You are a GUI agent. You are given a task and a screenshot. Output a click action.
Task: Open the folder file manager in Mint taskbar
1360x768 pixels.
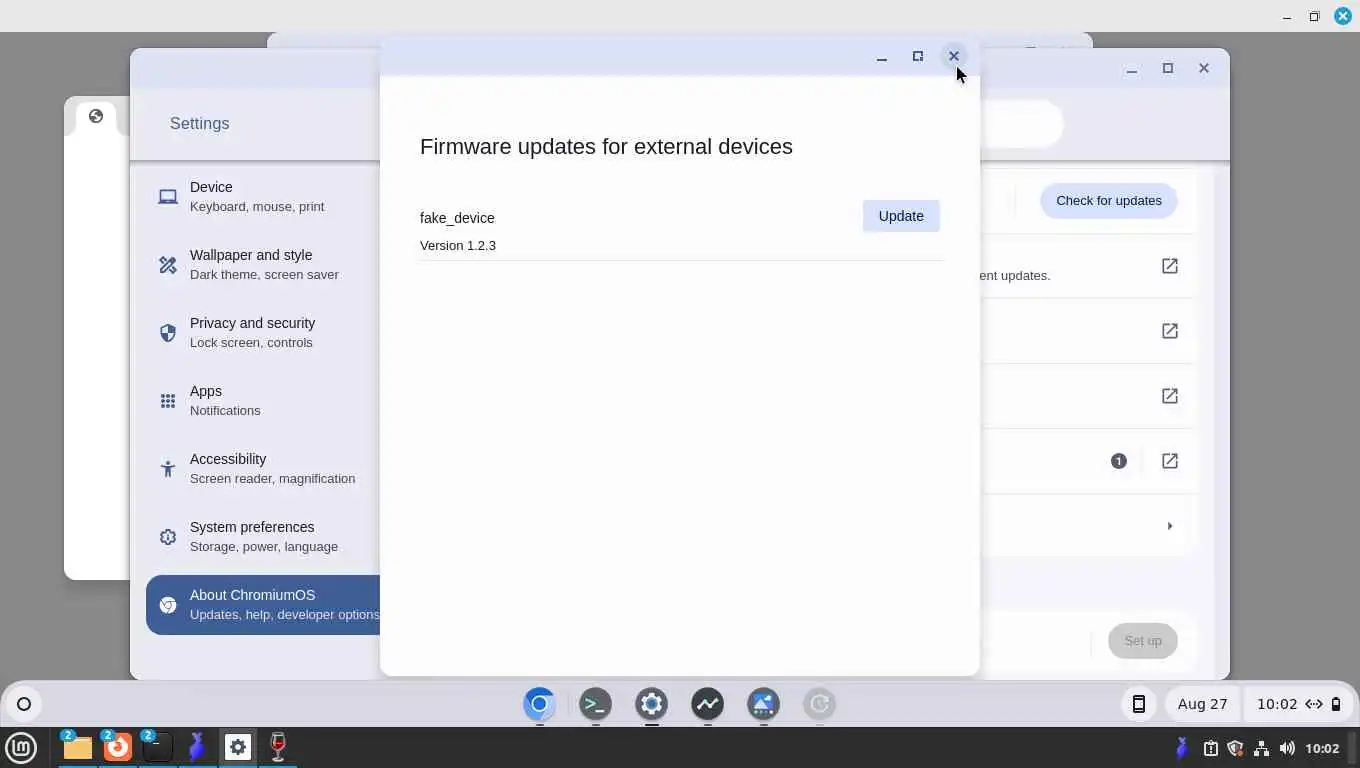coord(77,747)
